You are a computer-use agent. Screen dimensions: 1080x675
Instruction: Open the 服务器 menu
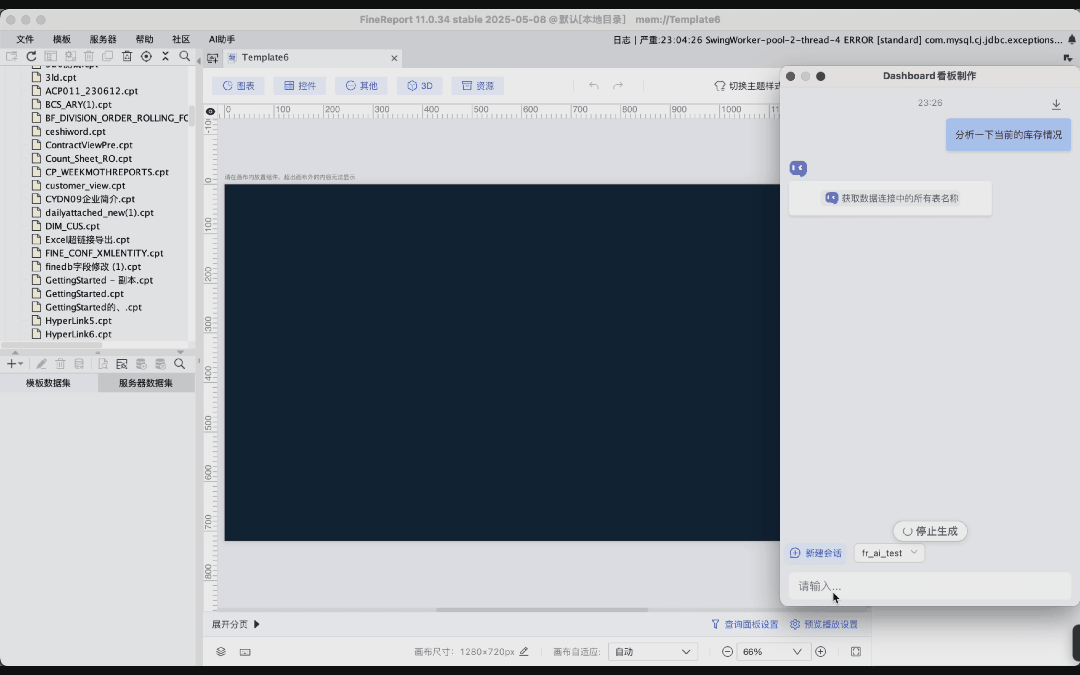point(103,39)
